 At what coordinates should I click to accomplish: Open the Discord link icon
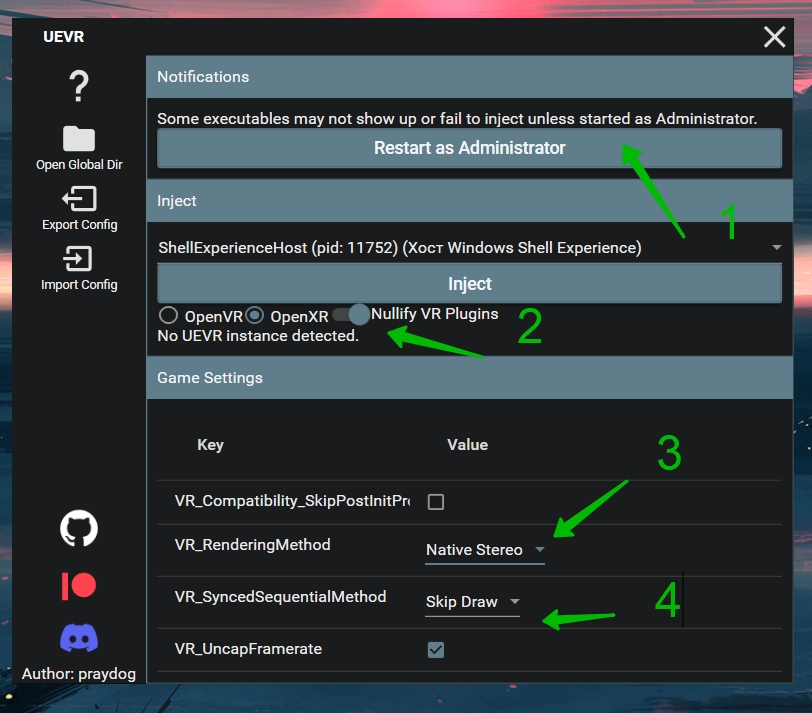(x=79, y=638)
